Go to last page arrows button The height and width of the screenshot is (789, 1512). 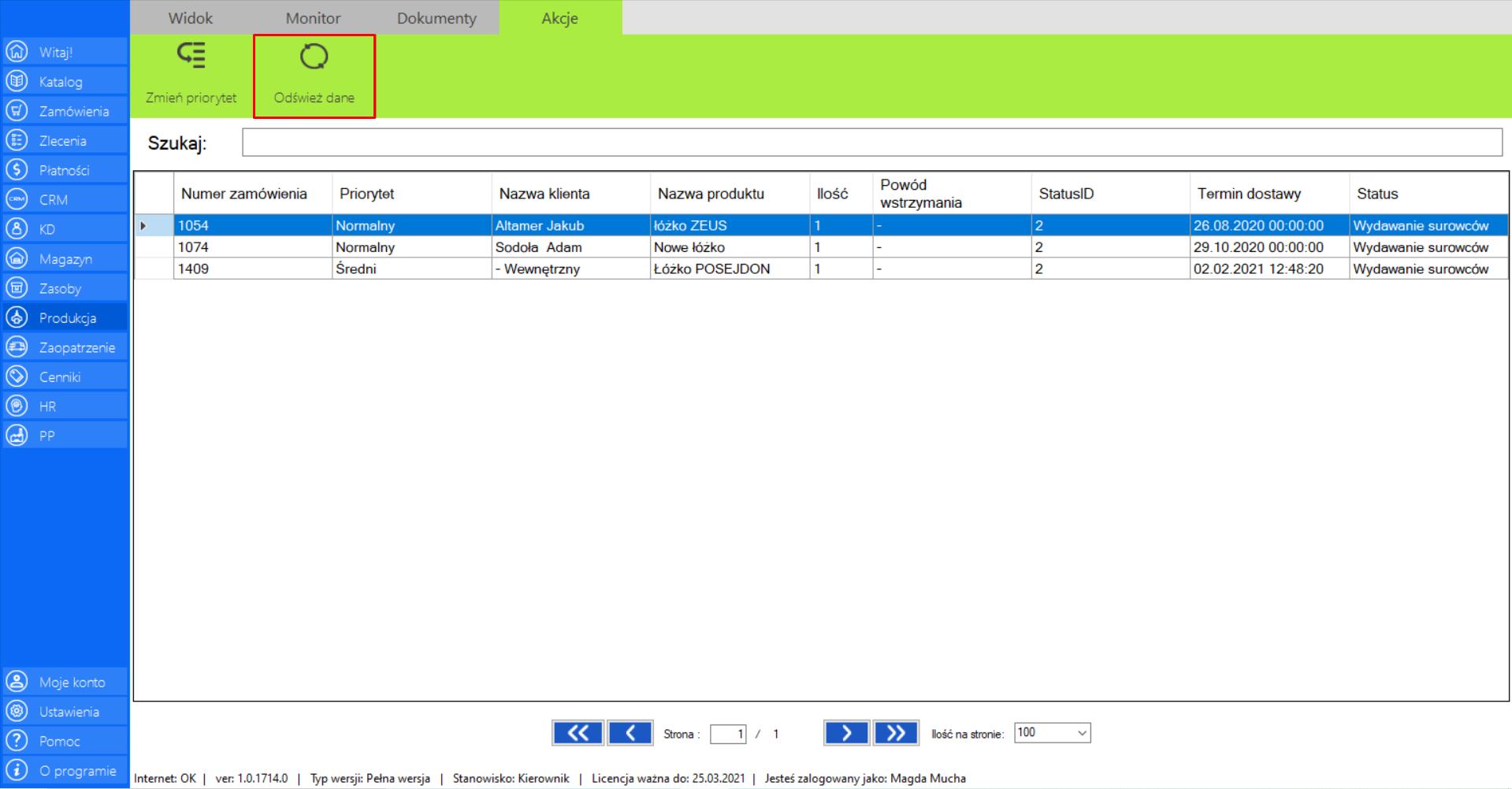pos(896,733)
